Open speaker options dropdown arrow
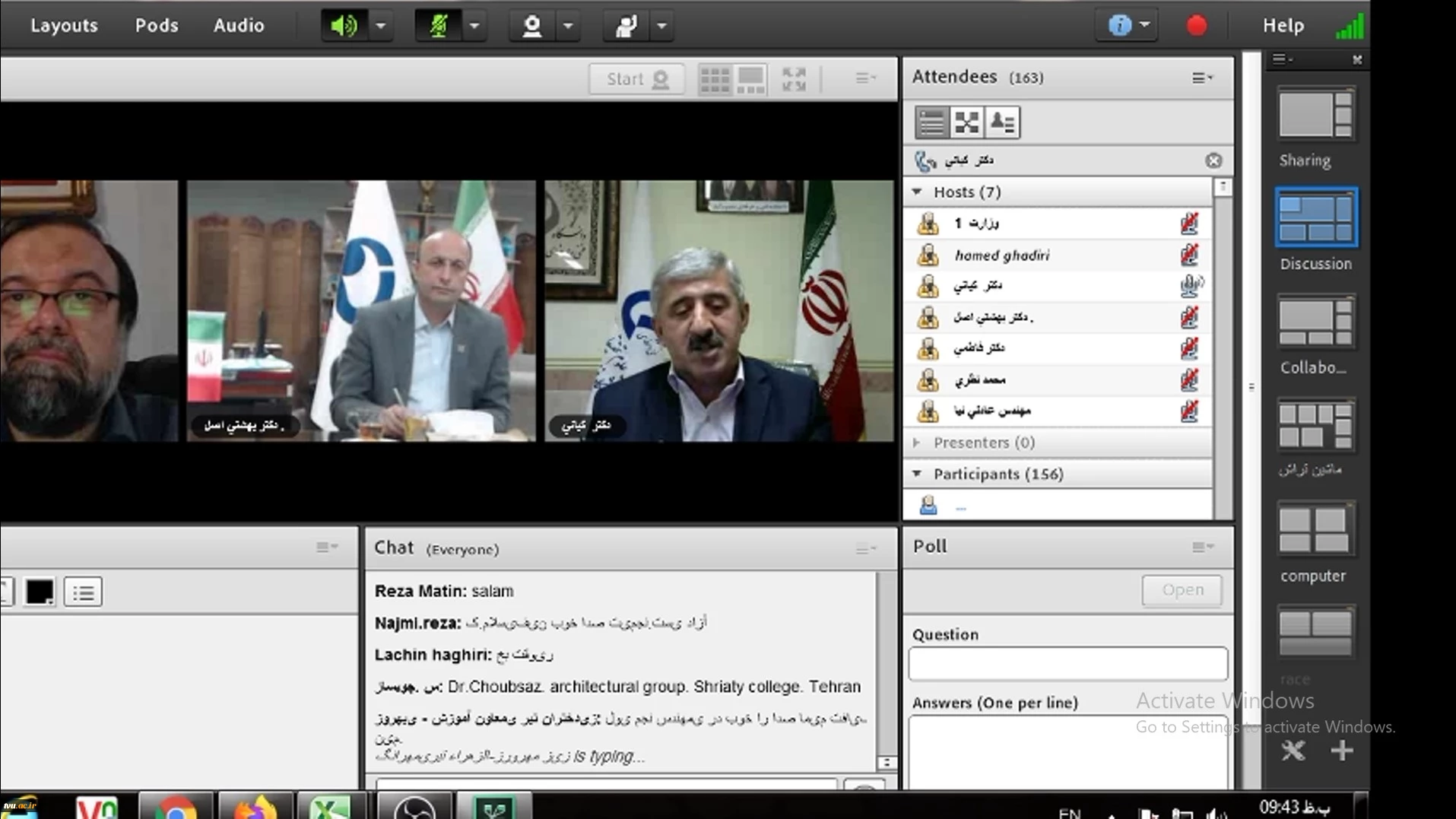The width and height of the screenshot is (1456, 819). (x=381, y=26)
